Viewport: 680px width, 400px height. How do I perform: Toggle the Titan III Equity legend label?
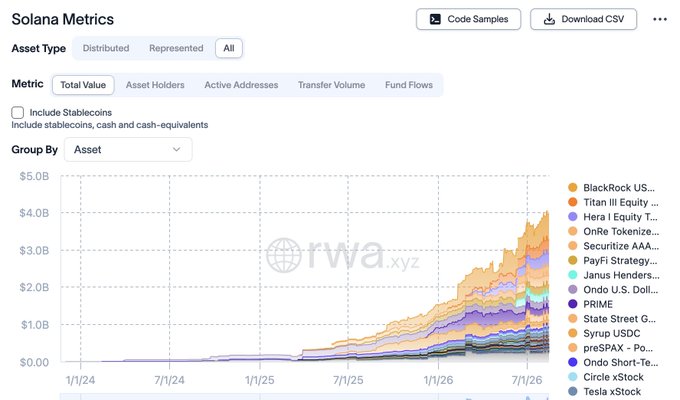[621, 203]
